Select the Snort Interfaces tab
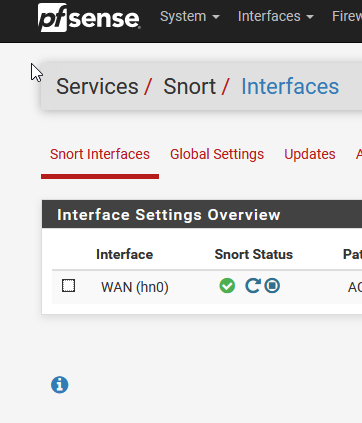362x423 pixels. click(100, 154)
